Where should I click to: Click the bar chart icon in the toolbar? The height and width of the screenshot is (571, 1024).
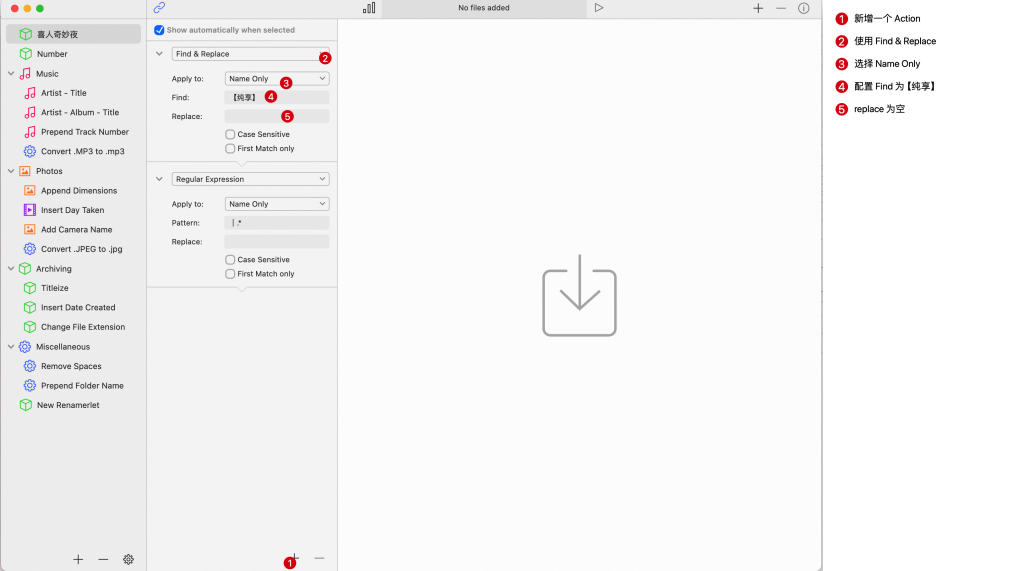pyautogui.click(x=369, y=8)
